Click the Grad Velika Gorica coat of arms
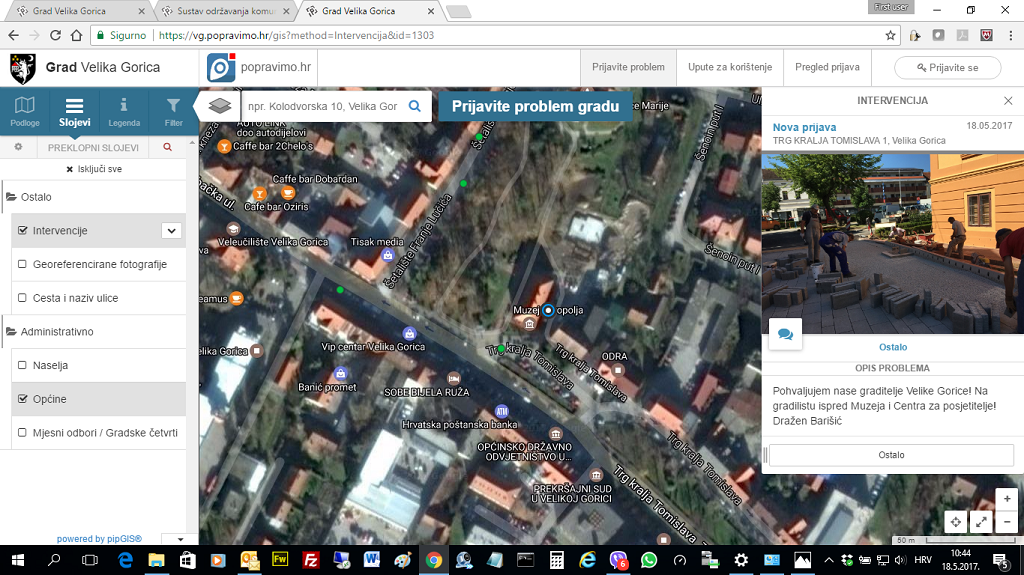The image size is (1024, 575). 23,68
